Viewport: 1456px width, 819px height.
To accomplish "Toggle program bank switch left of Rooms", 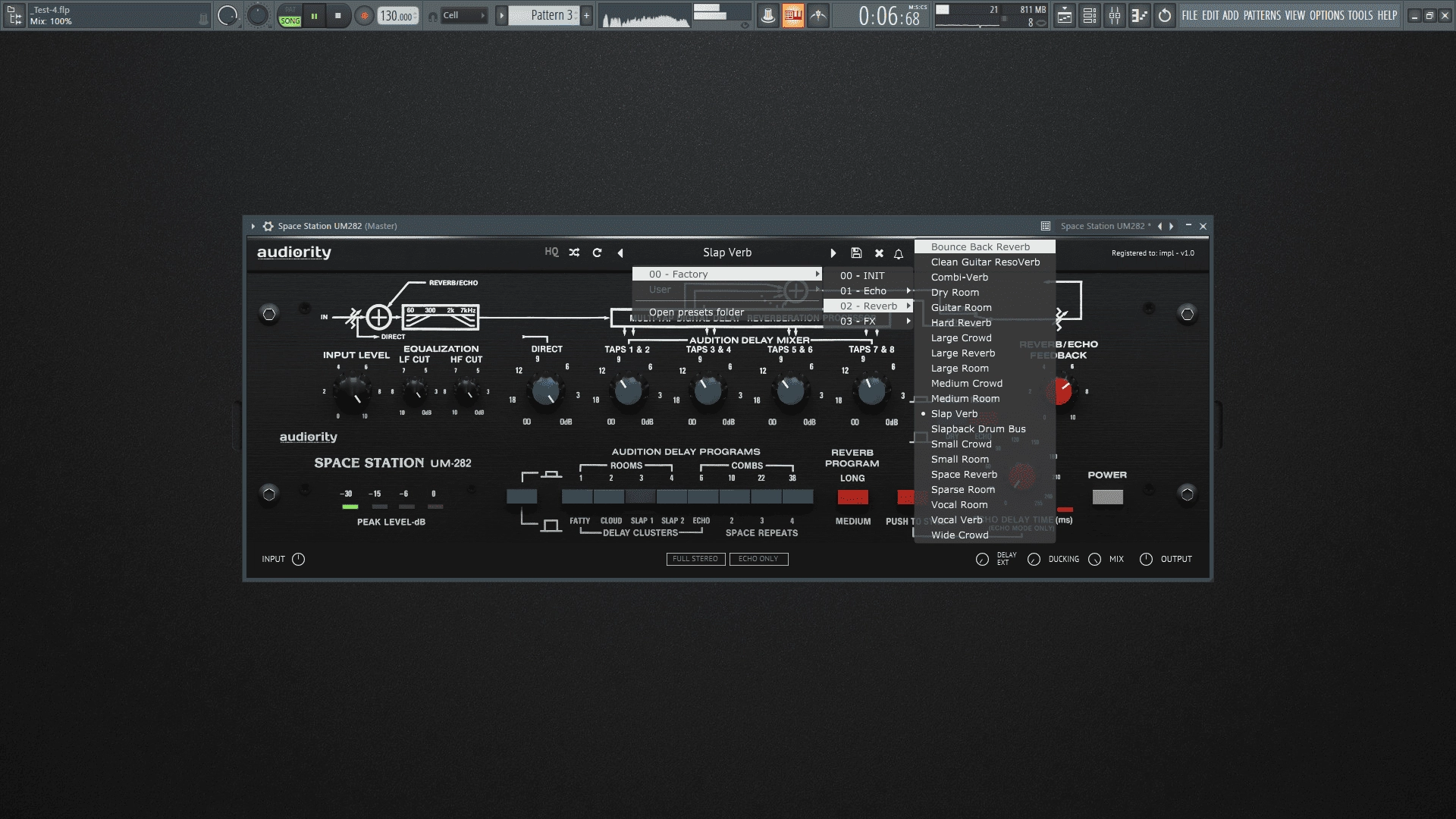I will pos(522,497).
